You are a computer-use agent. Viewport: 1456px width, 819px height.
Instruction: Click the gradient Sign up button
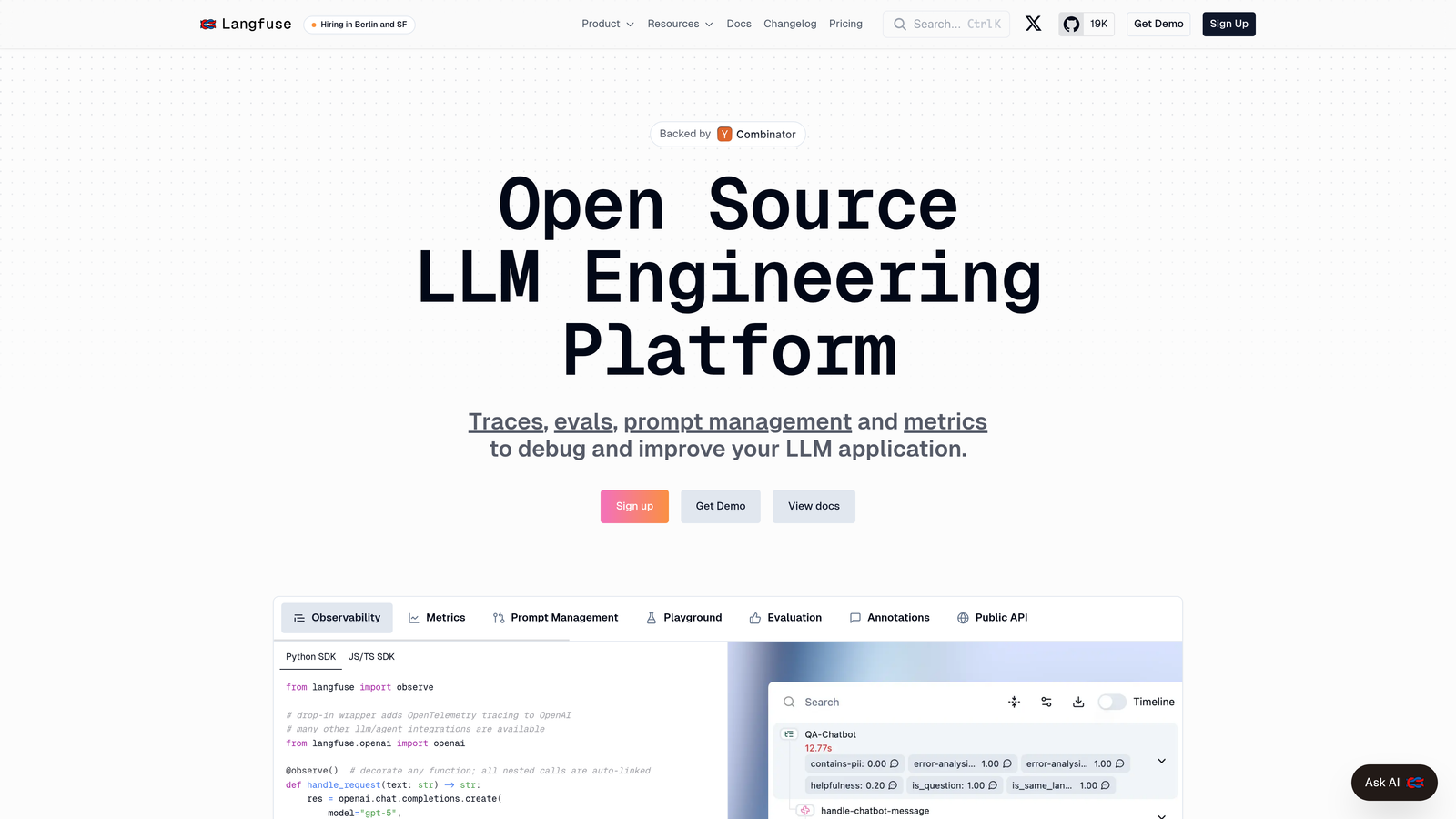tap(634, 507)
